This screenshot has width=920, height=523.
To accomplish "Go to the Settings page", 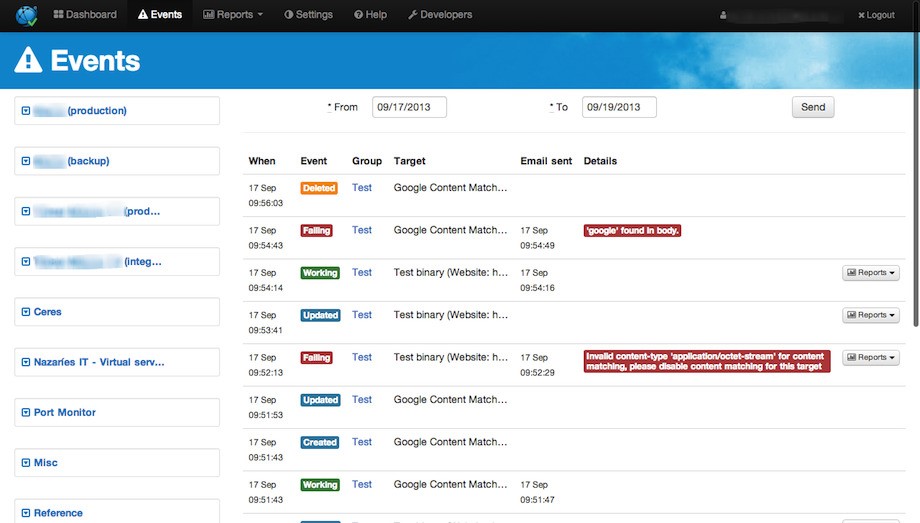I will click(309, 15).
